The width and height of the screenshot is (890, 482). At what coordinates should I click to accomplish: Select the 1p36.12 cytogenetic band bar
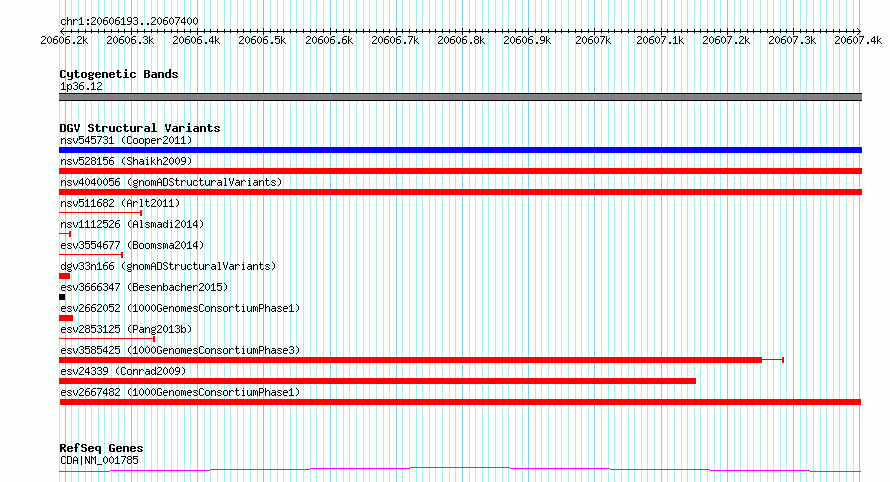pyautogui.click(x=460, y=97)
